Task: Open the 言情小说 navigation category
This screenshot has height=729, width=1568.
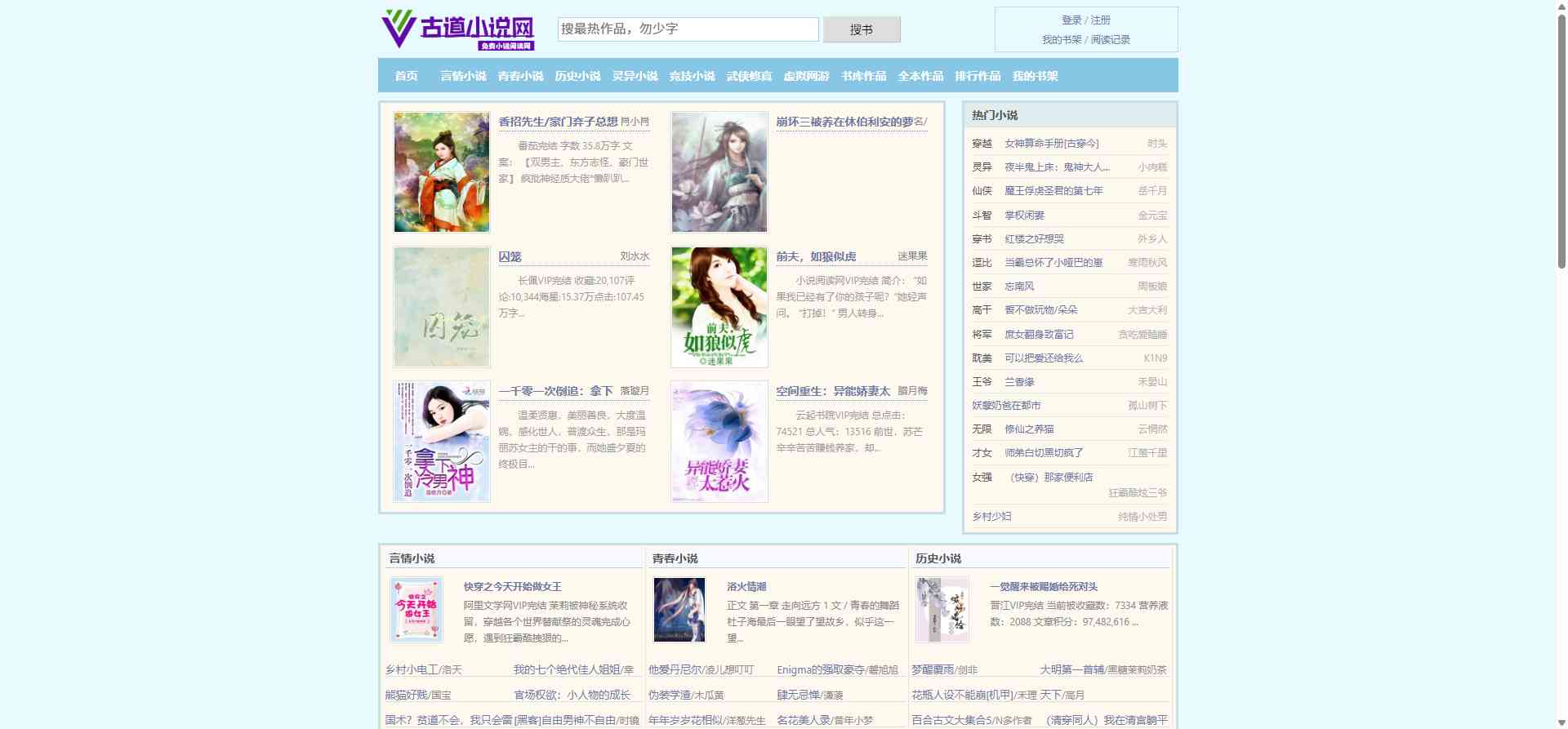Action: pyautogui.click(x=463, y=76)
